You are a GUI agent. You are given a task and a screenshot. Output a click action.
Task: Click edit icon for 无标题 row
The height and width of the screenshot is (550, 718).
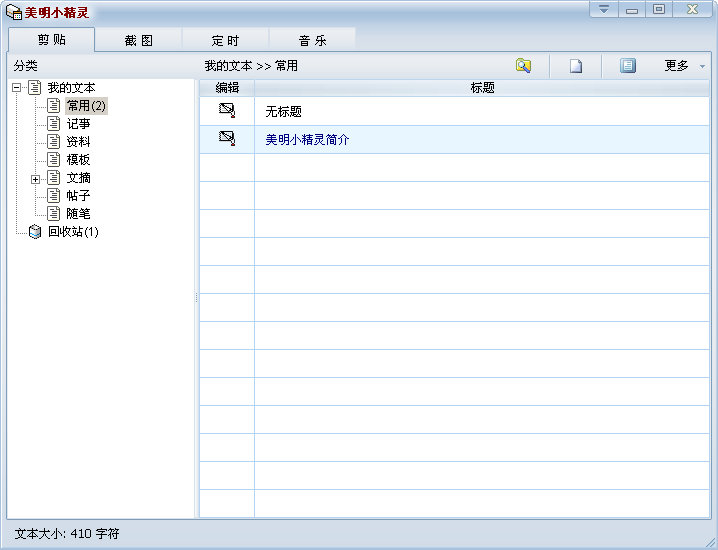pyautogui.click(x=227, y=111)
